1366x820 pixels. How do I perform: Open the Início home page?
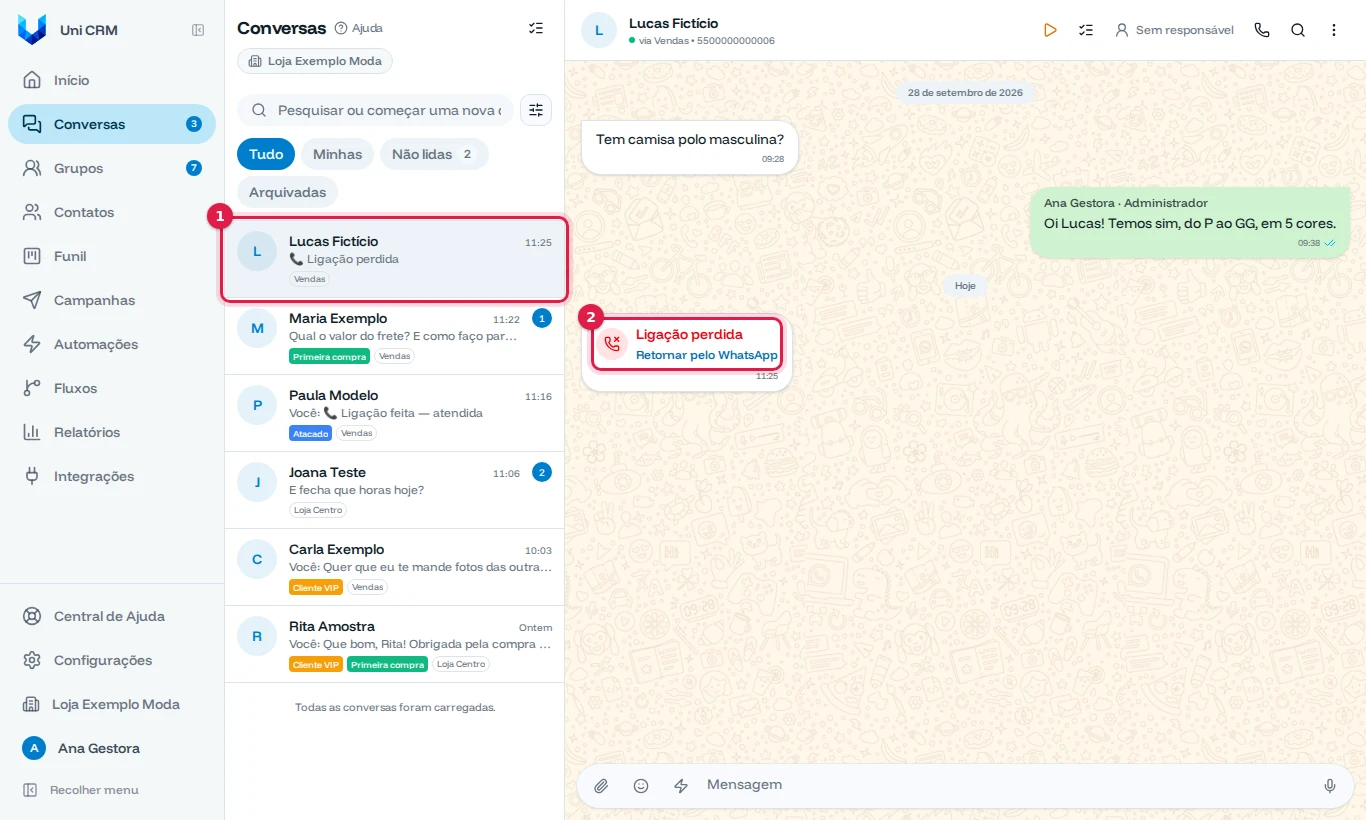click(x=112, y=80)
